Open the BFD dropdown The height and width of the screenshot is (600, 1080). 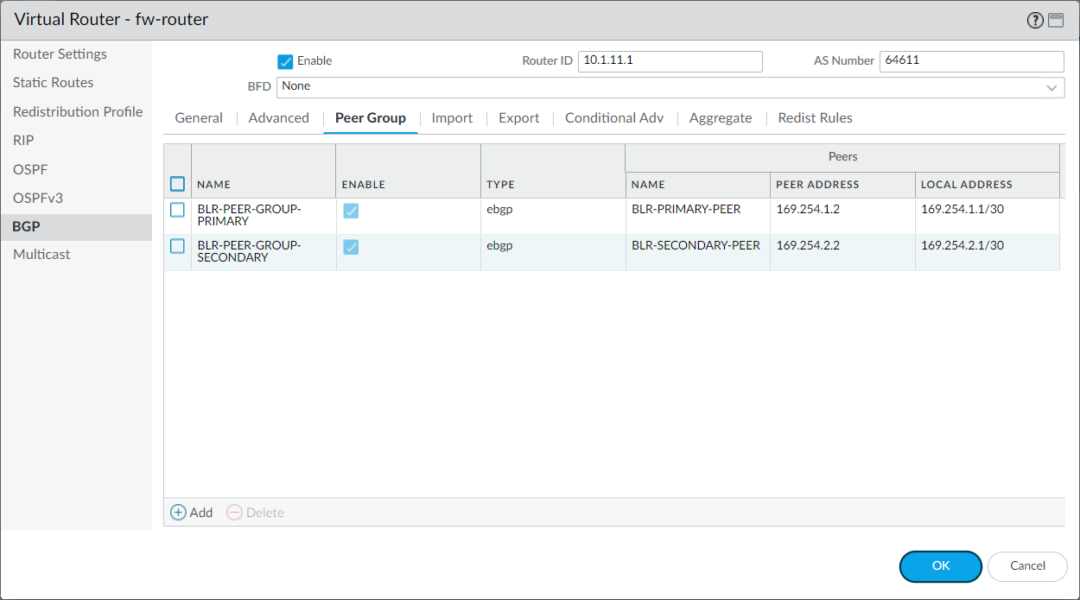pos(668,86)
